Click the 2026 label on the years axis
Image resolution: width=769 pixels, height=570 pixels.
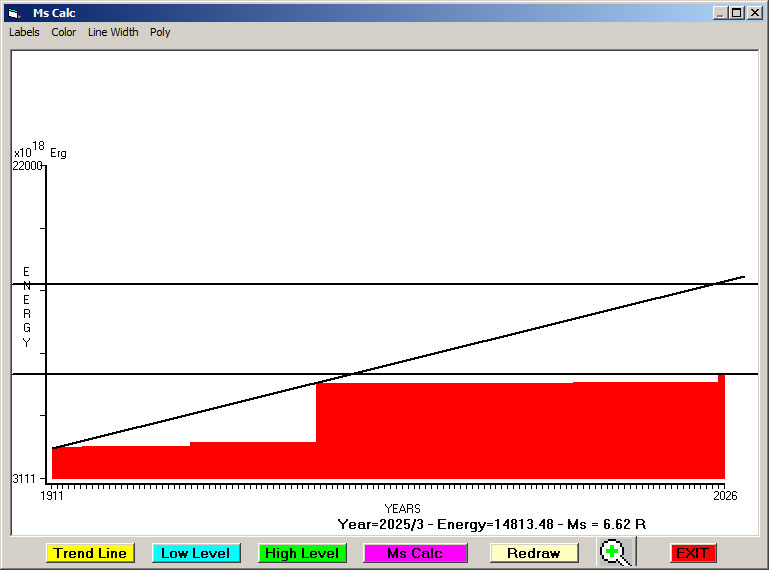click(x=722, y=495)
